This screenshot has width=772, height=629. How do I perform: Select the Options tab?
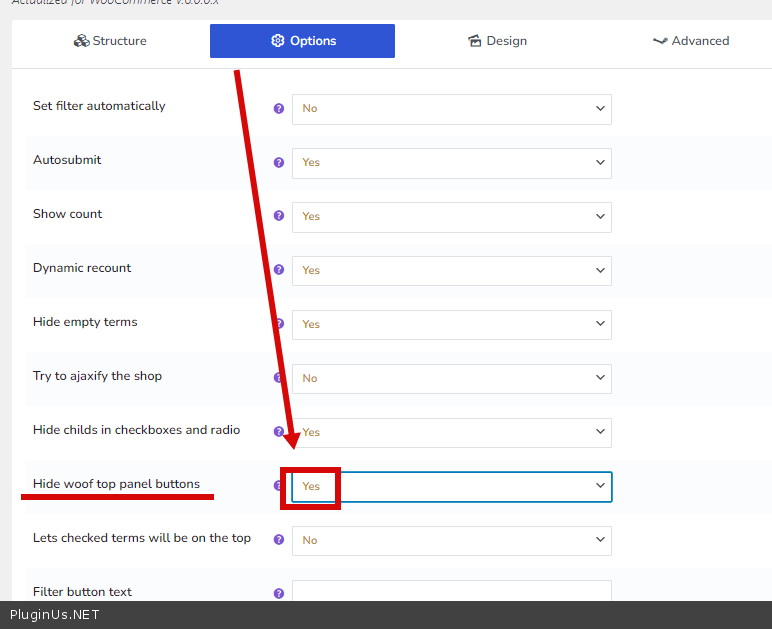302,41
